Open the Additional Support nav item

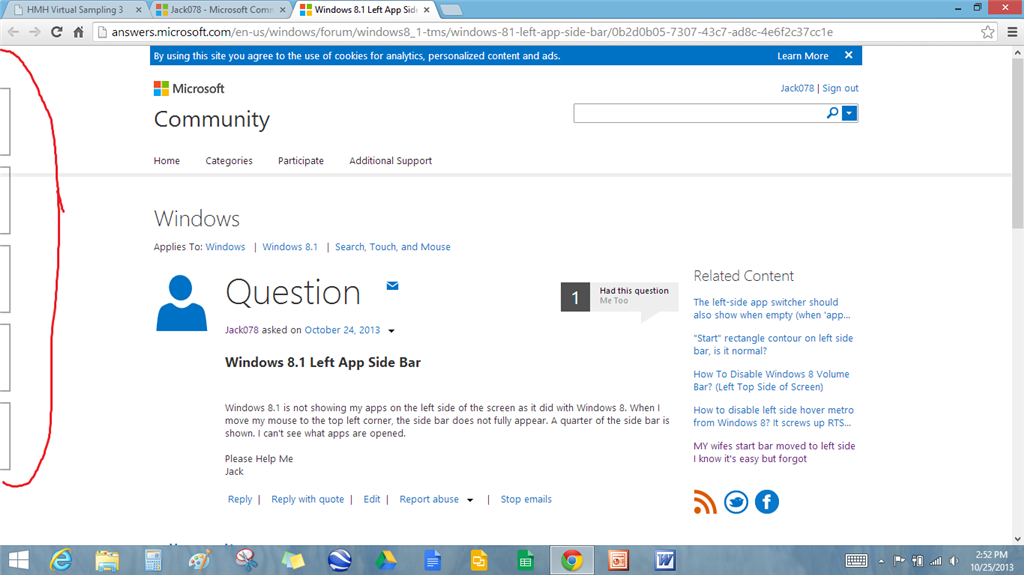[391, 161]
